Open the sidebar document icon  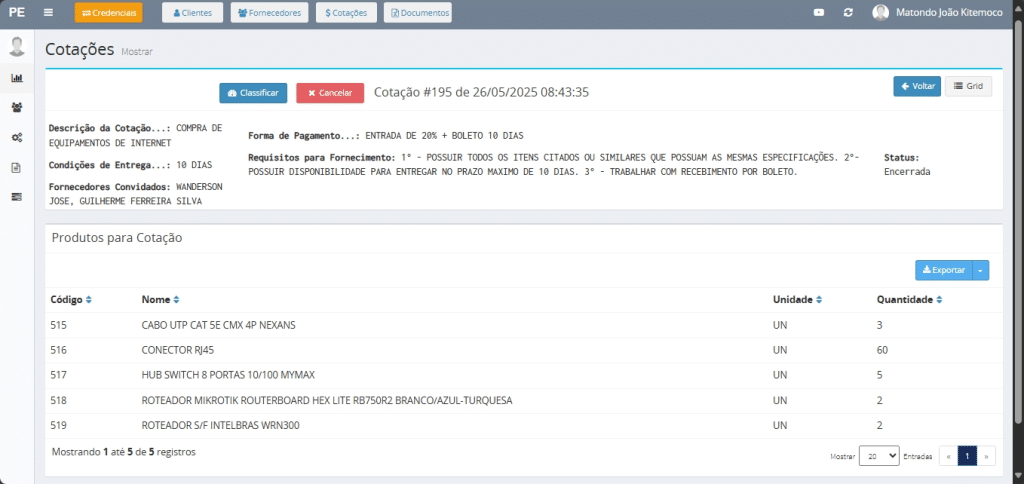click(17, 168)
